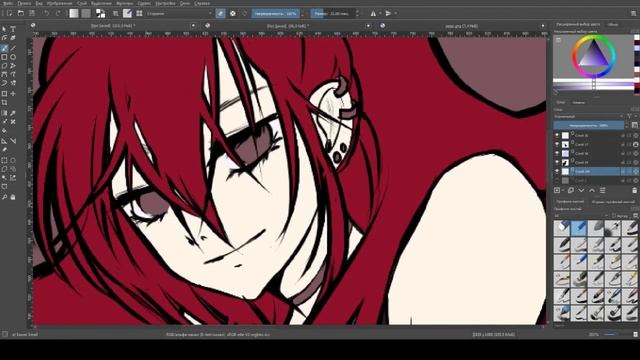Screen dimensions: 640x360
Task: Delete the selected layer with trash icon
Action: 634,190
